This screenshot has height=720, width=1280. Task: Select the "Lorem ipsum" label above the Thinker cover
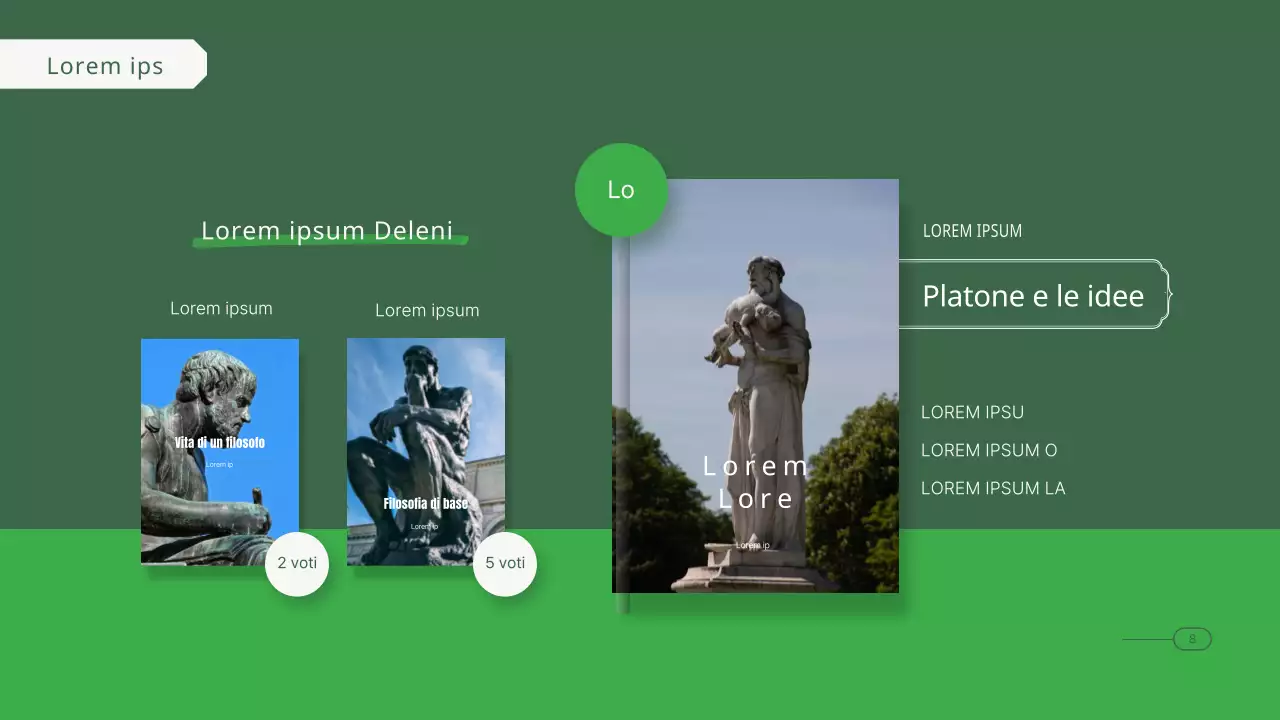coord(427,311)
